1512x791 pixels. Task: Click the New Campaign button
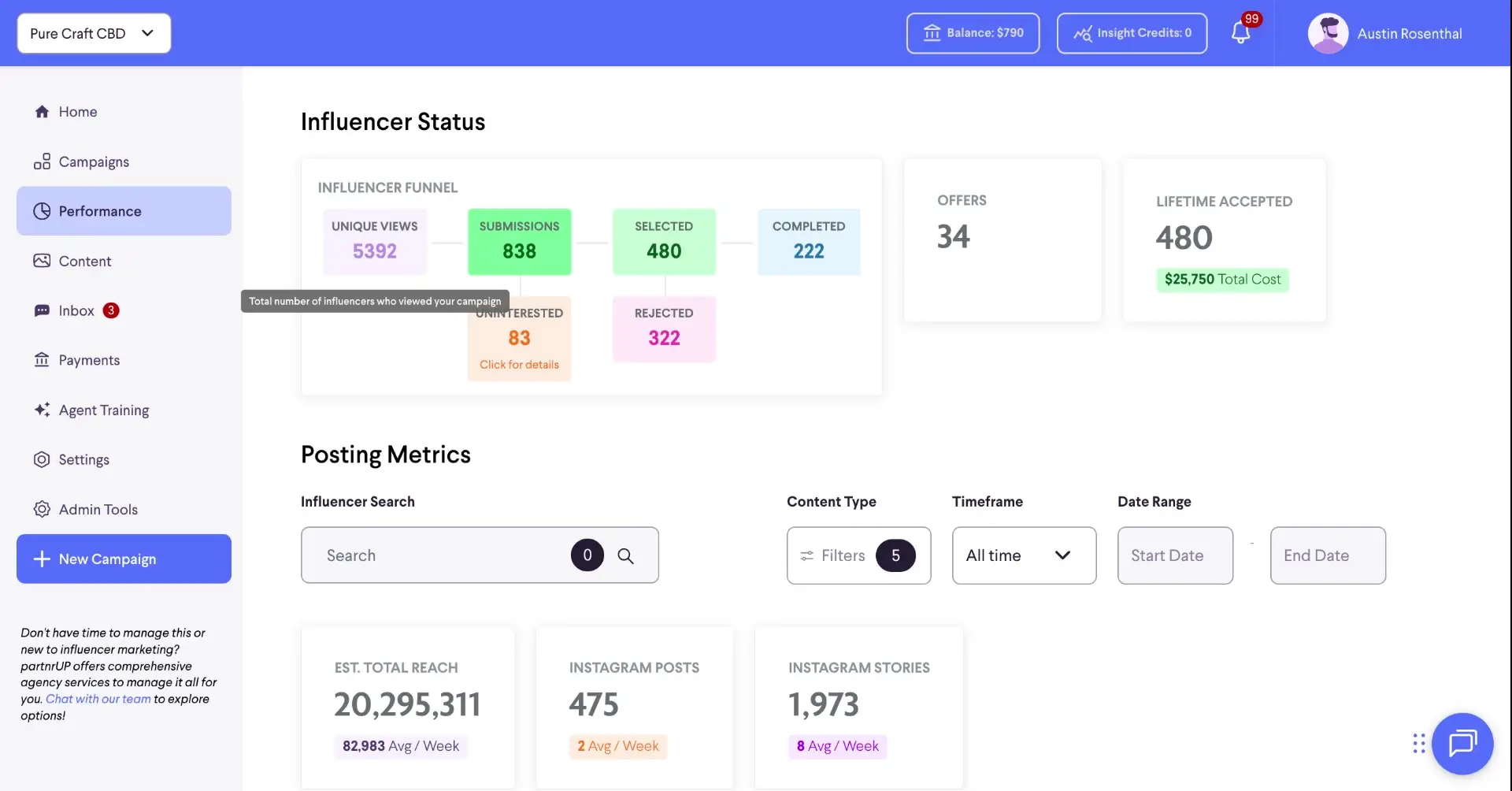(x=123, y=559)
